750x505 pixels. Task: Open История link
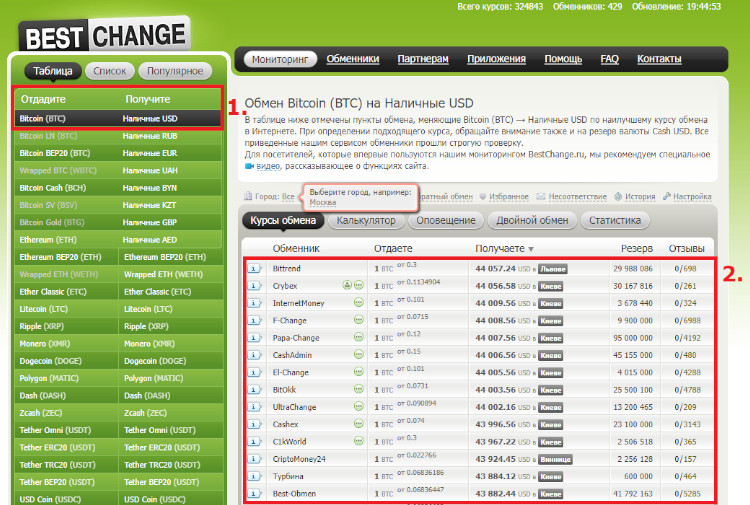640,197
